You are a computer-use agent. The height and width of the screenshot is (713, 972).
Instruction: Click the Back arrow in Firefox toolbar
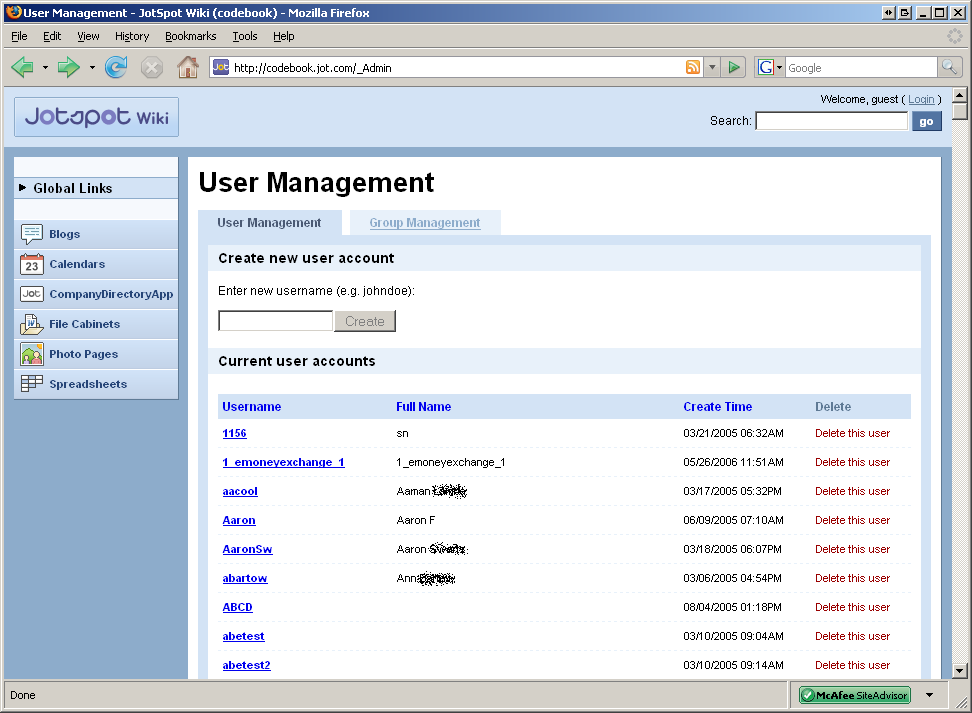[x=23, y=67]
